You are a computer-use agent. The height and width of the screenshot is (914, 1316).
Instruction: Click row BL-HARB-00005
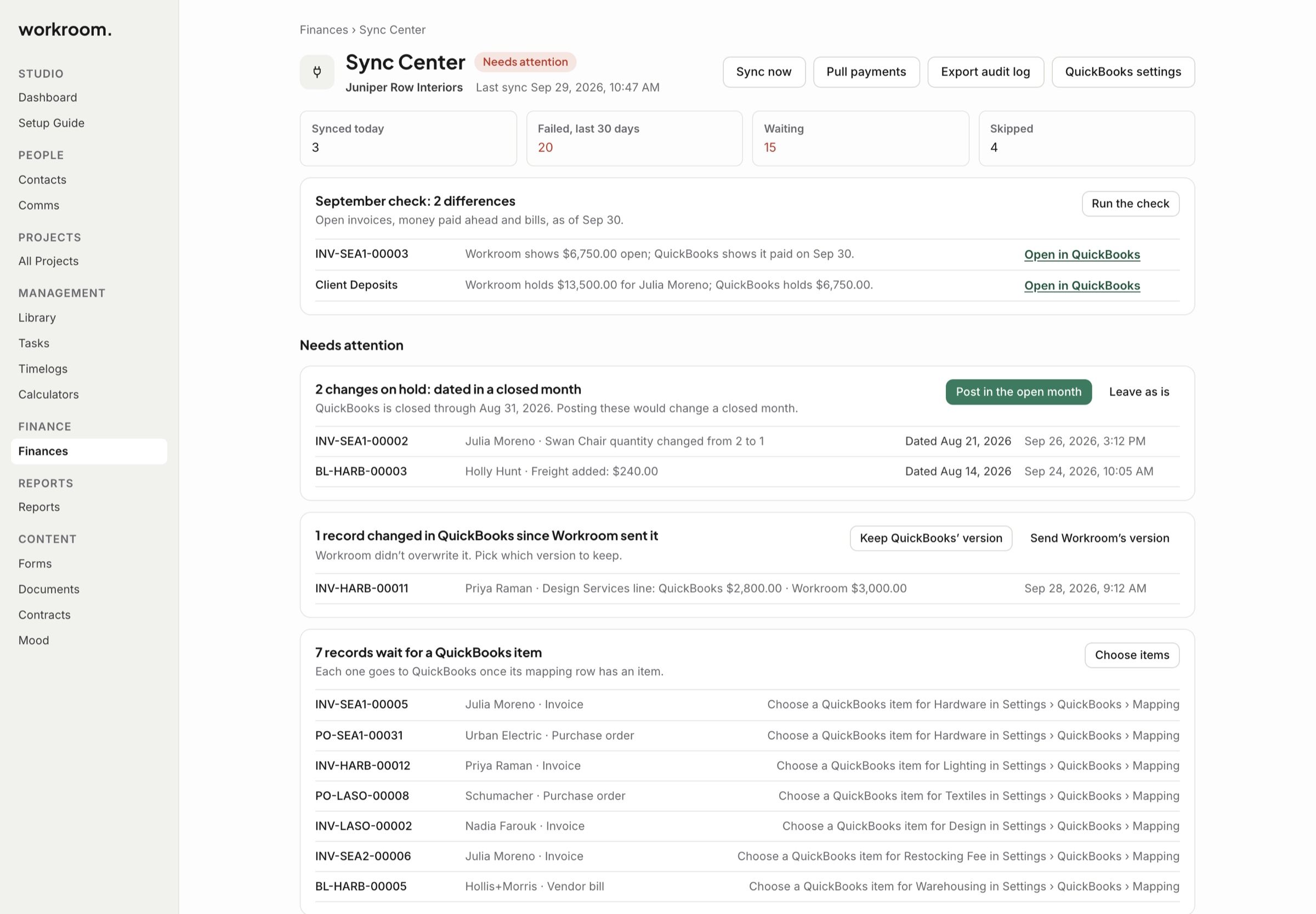[x=747, y=886]
